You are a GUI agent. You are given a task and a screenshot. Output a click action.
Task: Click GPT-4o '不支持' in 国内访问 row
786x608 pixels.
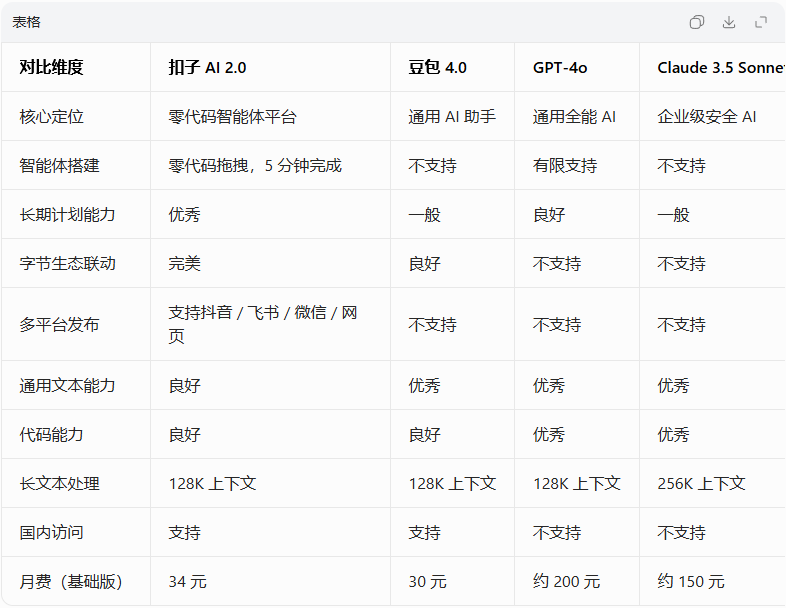(556, 532)
